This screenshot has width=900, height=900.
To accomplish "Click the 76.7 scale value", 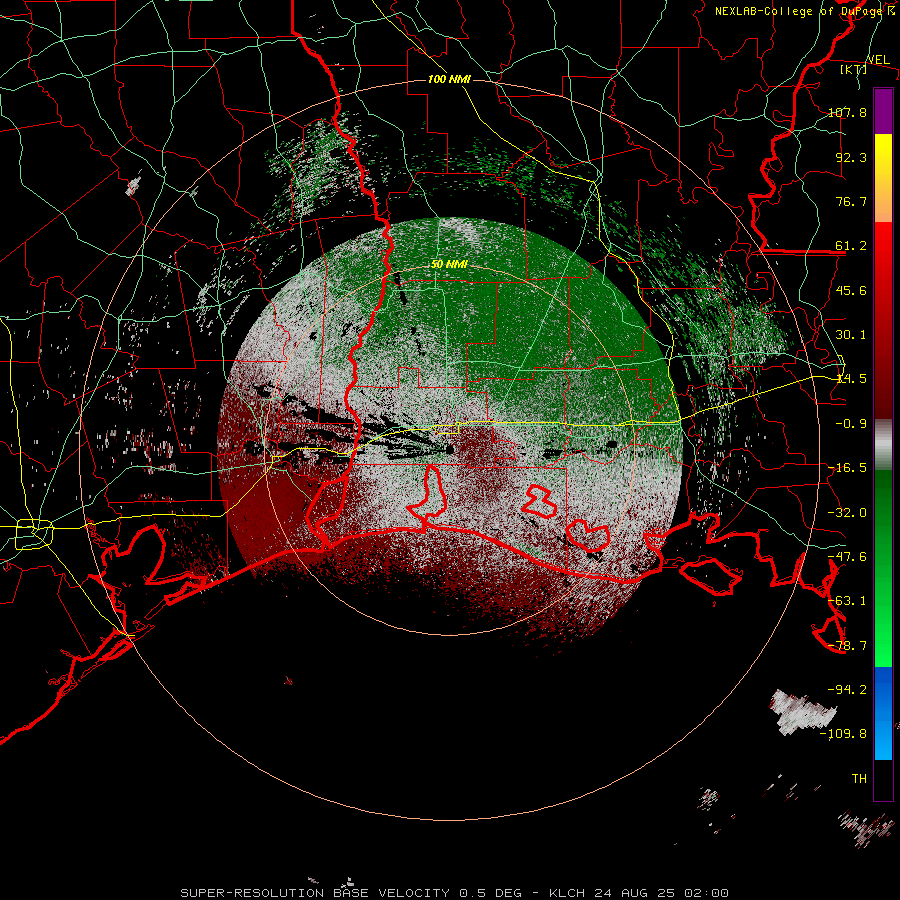I will point(851,201).
